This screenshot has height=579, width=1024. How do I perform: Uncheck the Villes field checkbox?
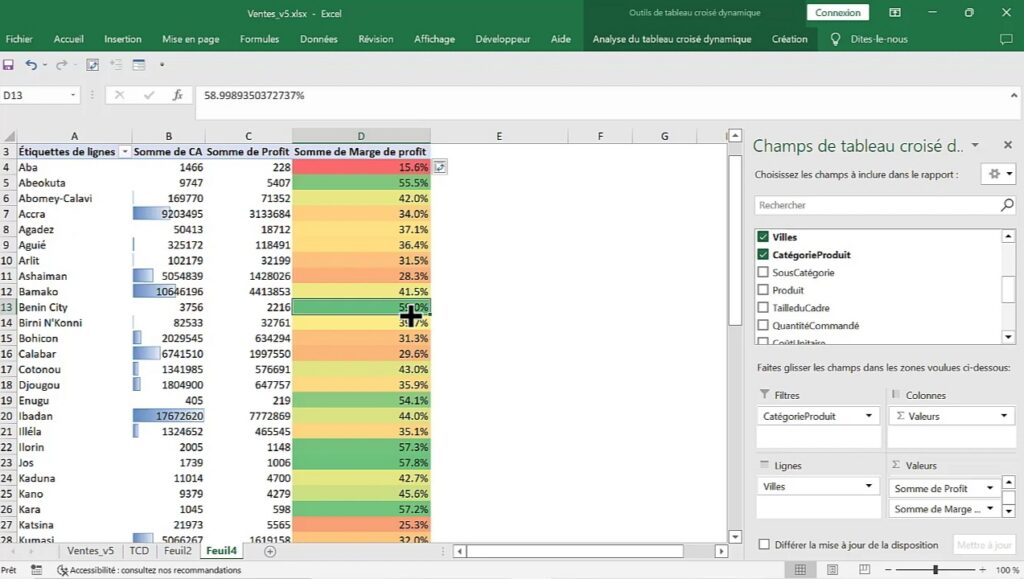tap(764, 237)
